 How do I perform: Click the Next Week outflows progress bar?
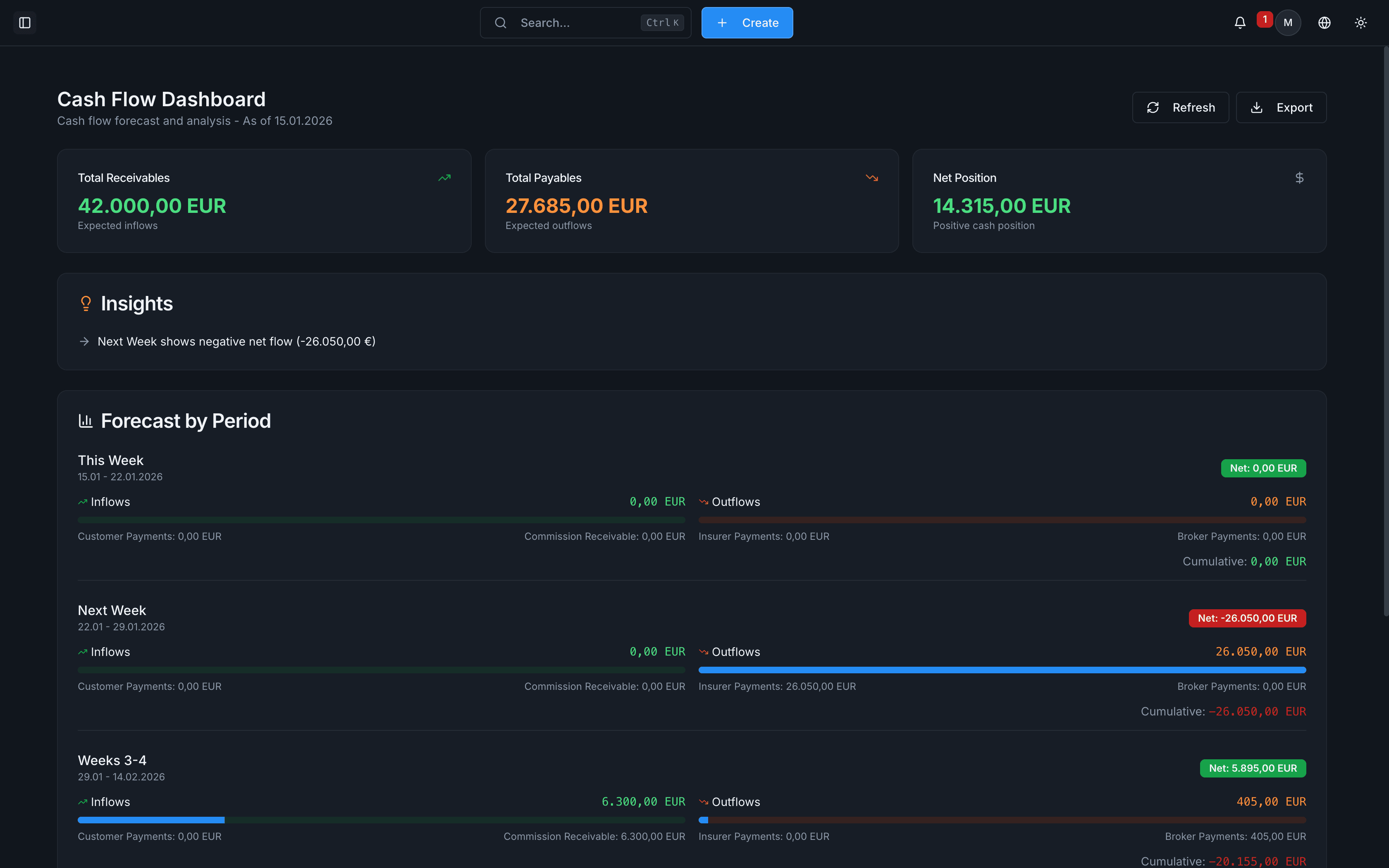[1002, 670]
